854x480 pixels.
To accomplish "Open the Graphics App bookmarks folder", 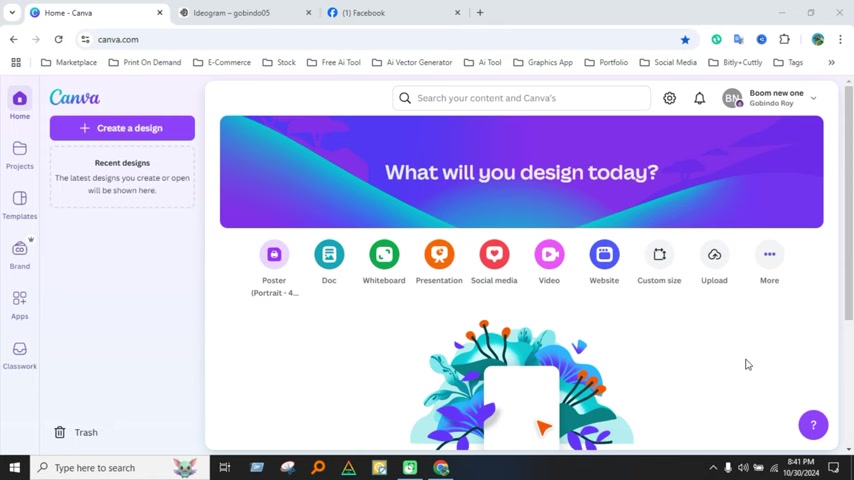I will coord(543,63).
